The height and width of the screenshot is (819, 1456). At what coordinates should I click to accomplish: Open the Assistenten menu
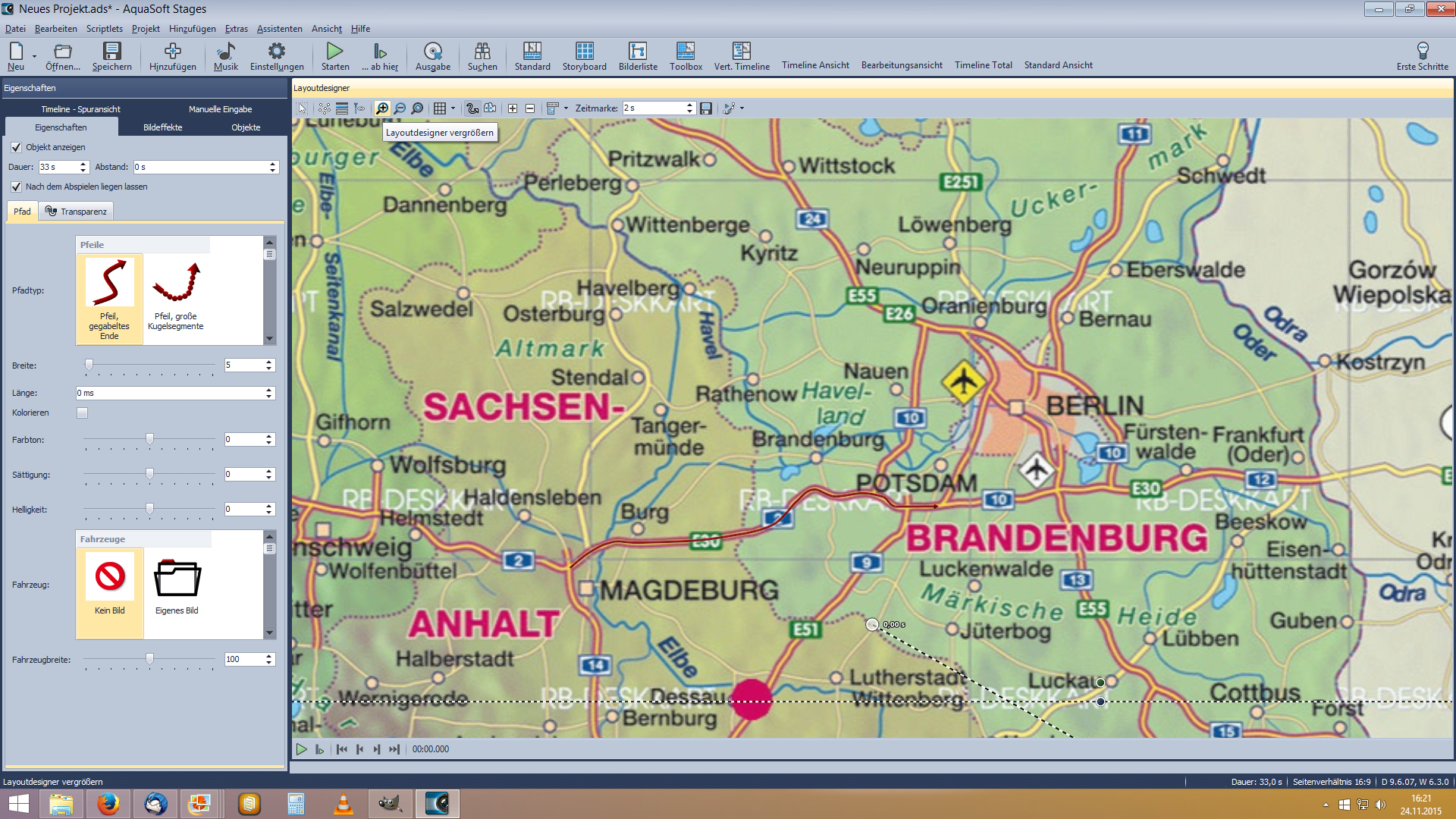click(279, 29)
